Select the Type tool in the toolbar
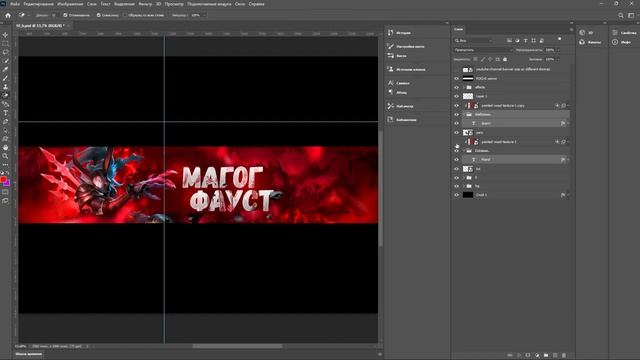Image resolution: width=640 pixels, height=360 pixels. click(5, 113)
